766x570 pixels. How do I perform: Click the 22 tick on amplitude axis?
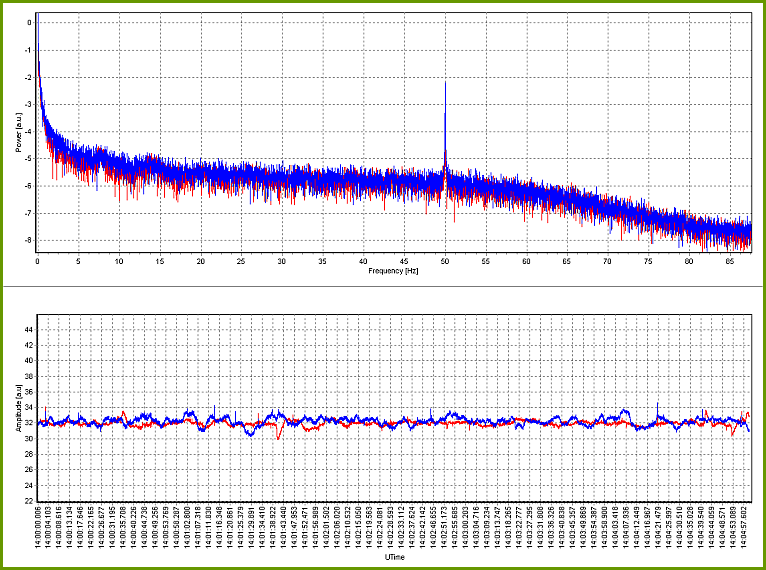coord(28,501)
